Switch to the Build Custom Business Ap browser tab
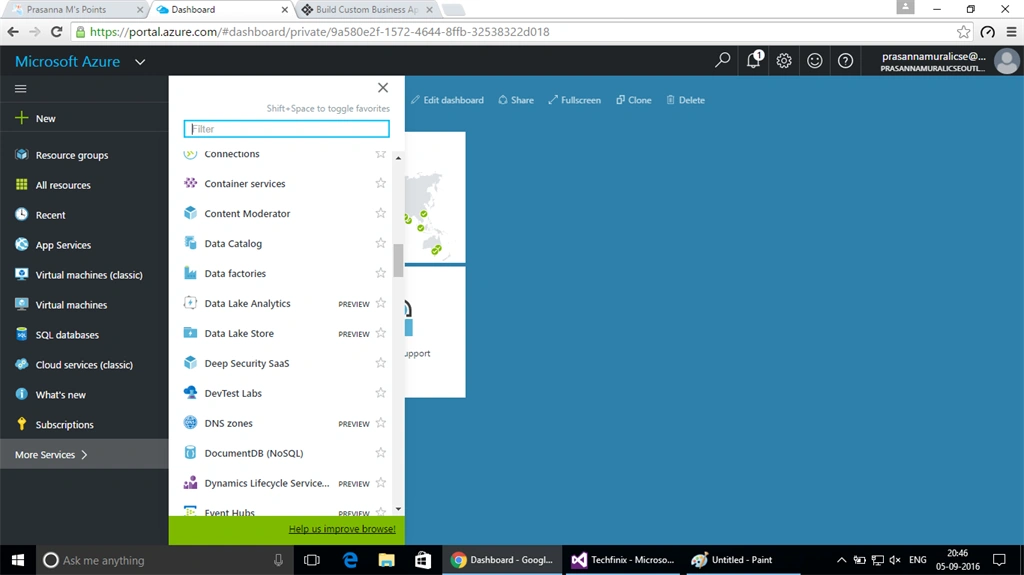Screen dimensions: 1024x575 click(x=366, y=10)
